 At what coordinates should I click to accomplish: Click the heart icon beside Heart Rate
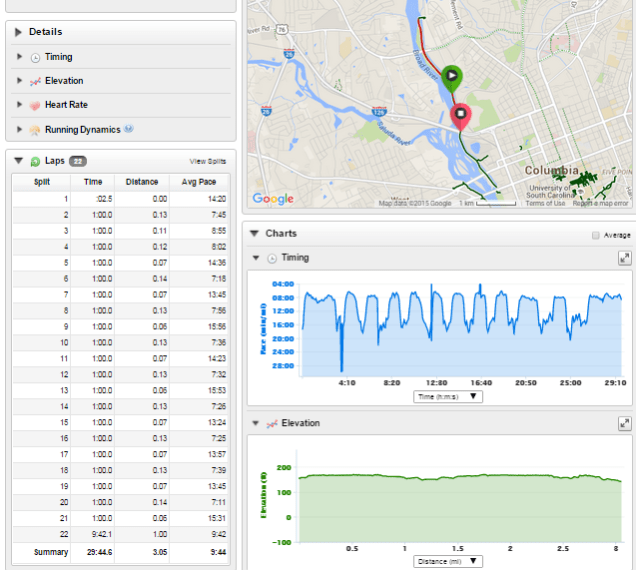tap(35, 105)
